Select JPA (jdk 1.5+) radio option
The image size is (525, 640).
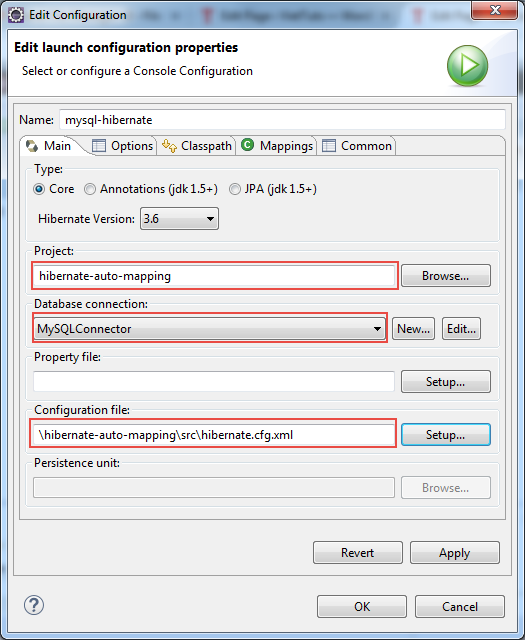[235, 189]
